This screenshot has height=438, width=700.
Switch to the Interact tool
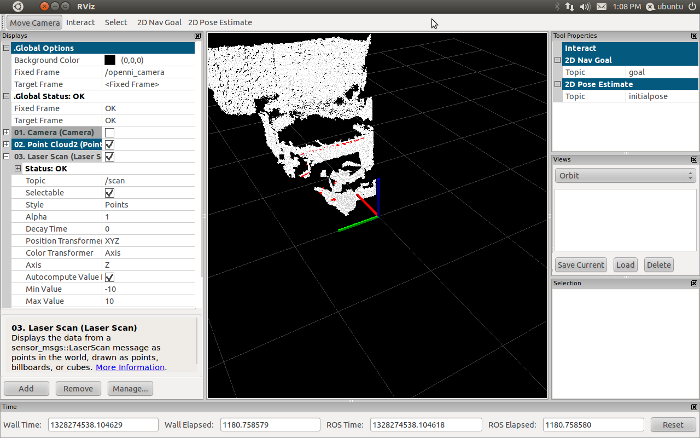click(x=80, y=21)
